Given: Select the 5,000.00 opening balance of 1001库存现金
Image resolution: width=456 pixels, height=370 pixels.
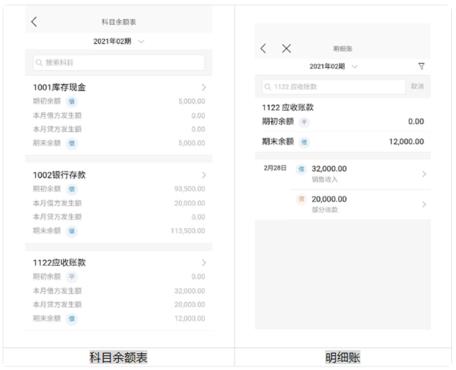Looking at the screenshot, I should pyautogui.click(x=192, y=101).
